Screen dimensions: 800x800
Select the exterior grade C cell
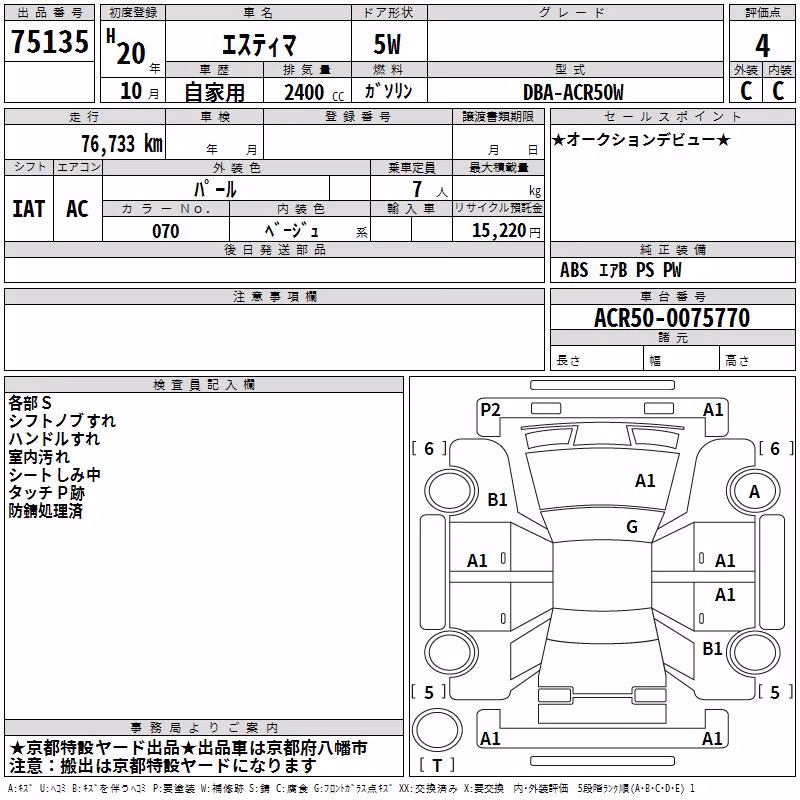(x=746, y=91)
